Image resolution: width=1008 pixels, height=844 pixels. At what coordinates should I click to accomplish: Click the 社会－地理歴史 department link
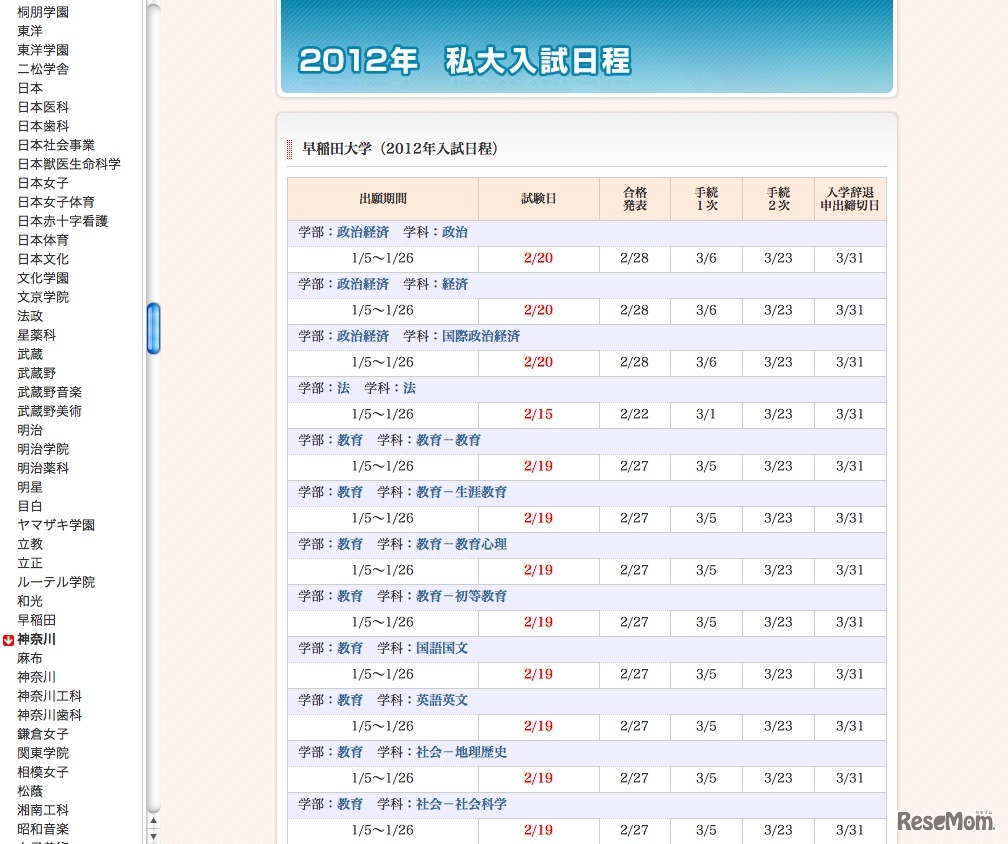click(x=461, y=752)
